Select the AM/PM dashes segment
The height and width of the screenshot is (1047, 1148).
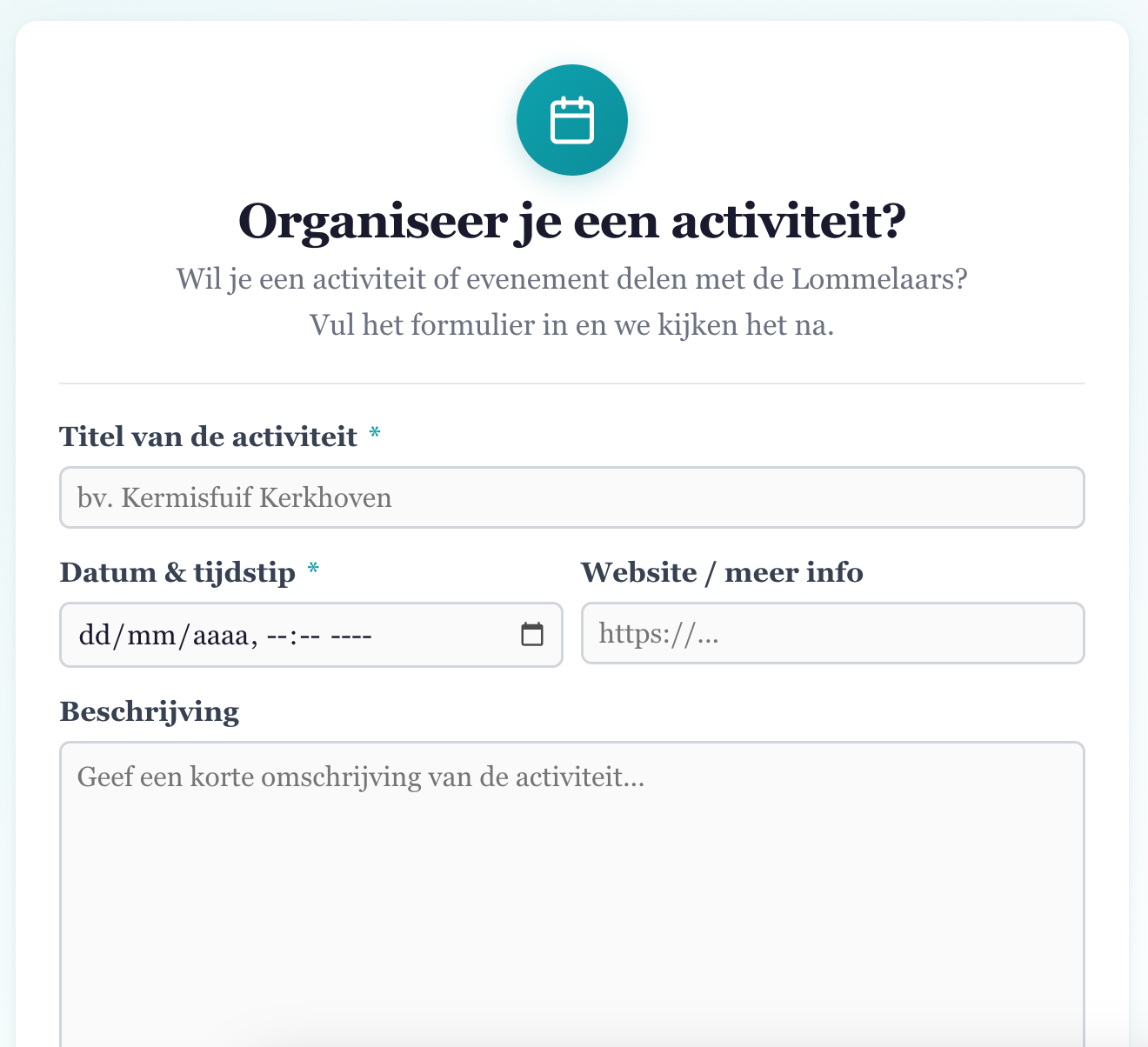(x=352, y=636)
